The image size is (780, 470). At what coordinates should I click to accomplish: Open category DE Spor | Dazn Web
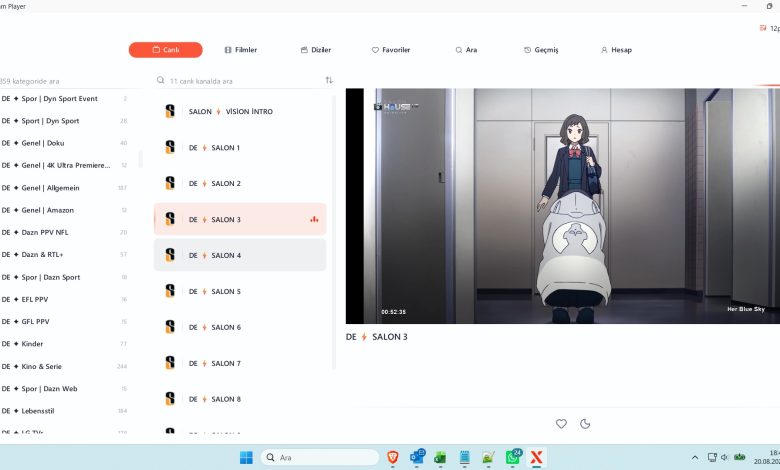click(x=65, y=389)
